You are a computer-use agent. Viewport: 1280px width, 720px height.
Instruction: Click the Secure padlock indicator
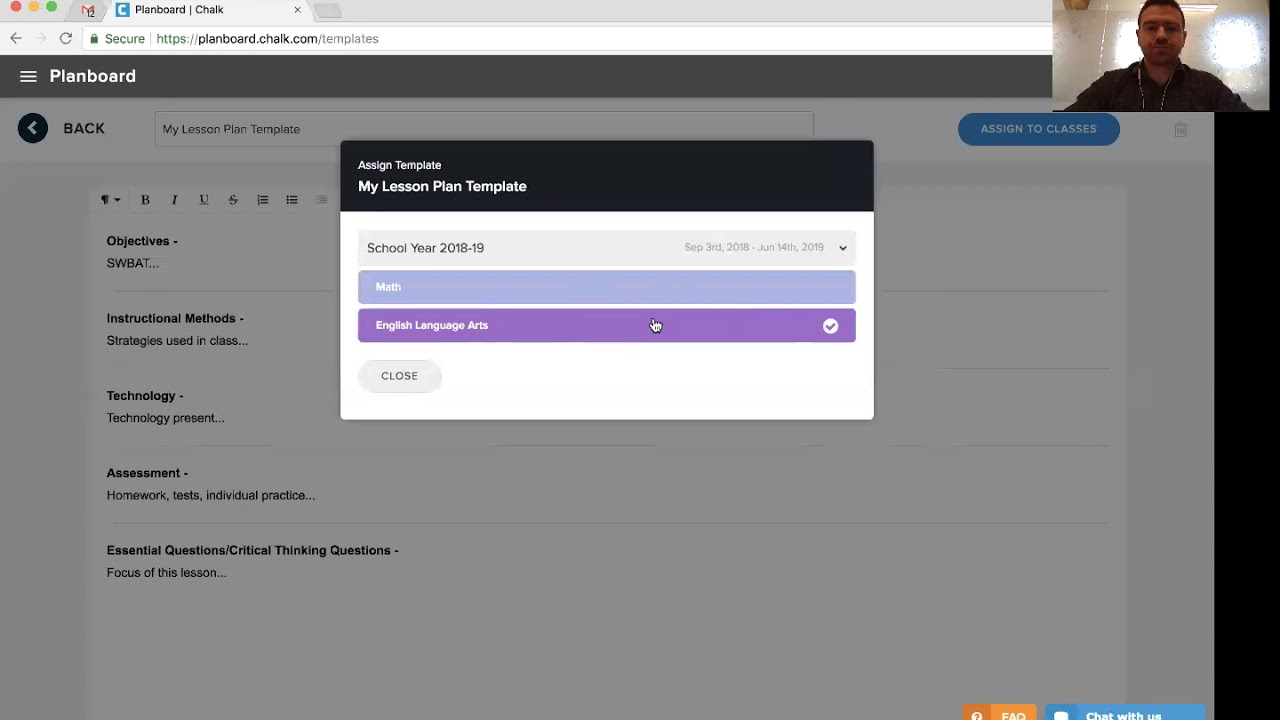116,39
